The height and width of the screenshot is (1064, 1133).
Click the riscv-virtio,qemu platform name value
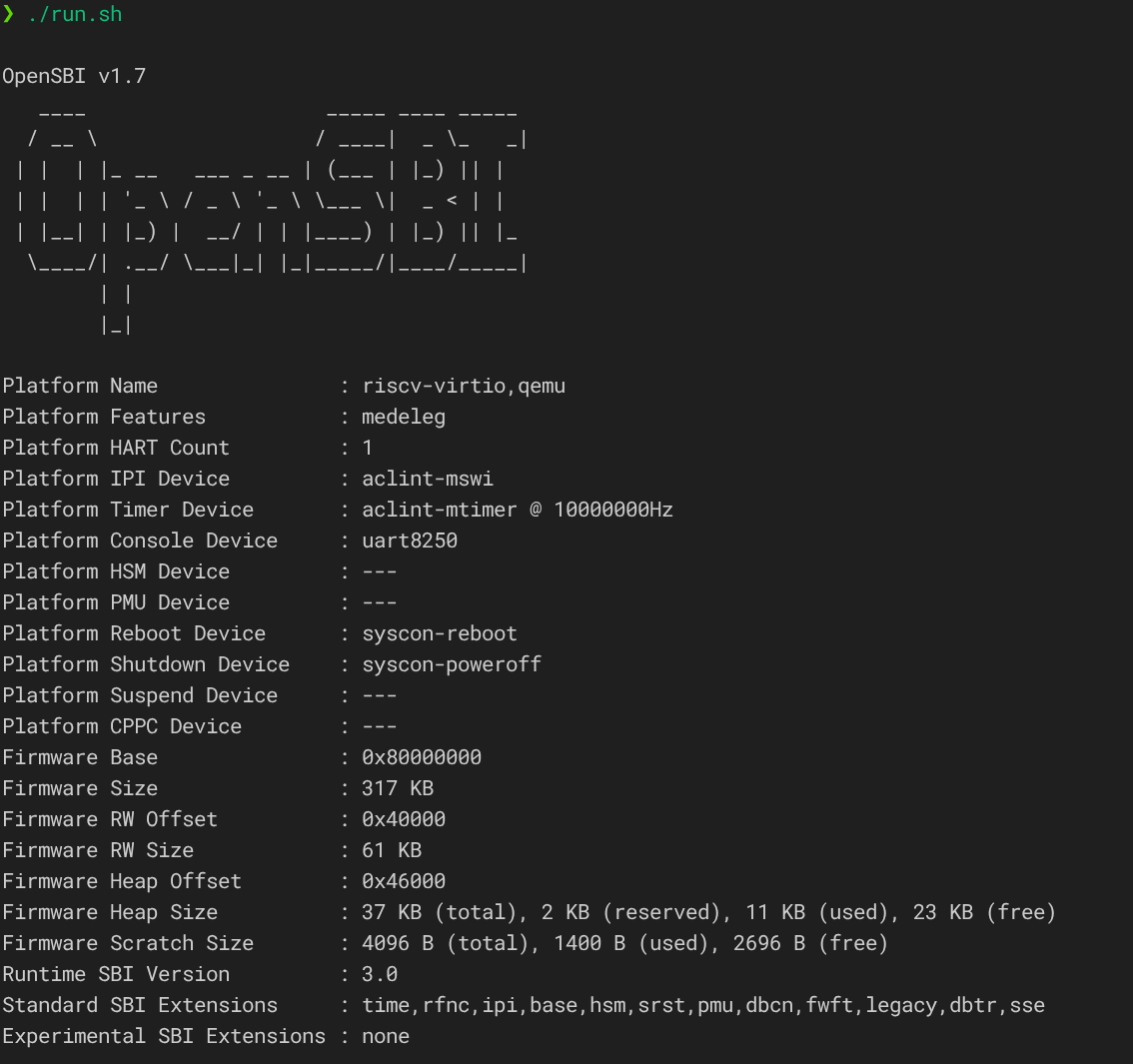click(464, 386)
